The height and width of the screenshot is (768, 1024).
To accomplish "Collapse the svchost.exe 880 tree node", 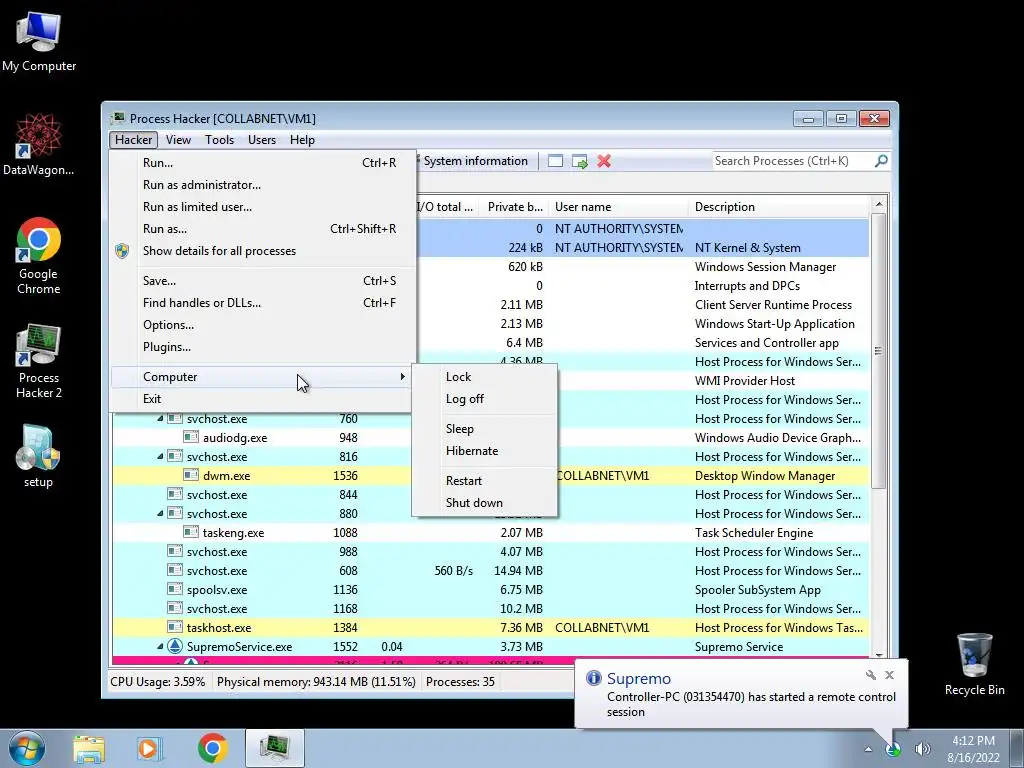I will coord(160,513).
